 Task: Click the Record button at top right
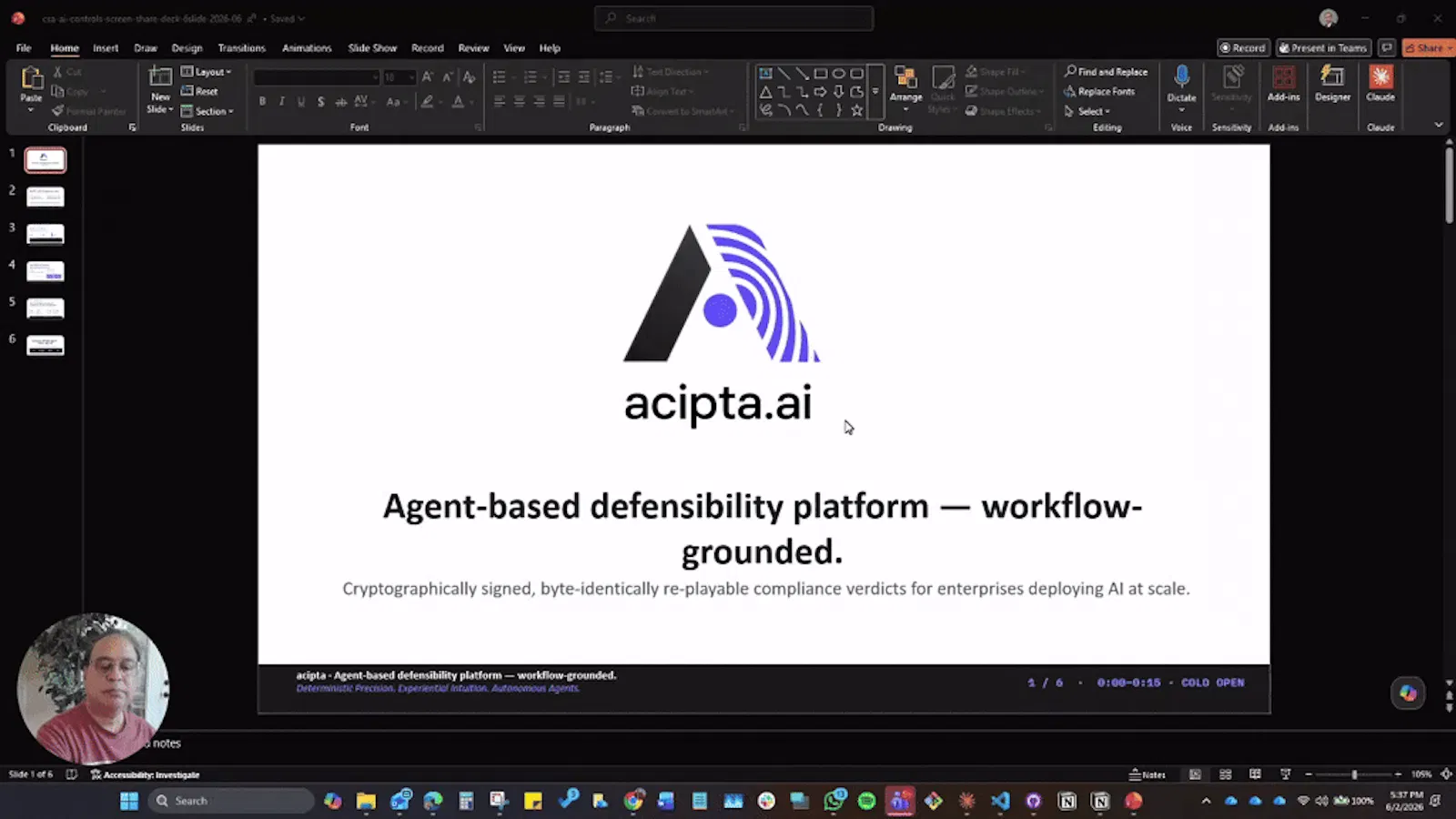1243,48
